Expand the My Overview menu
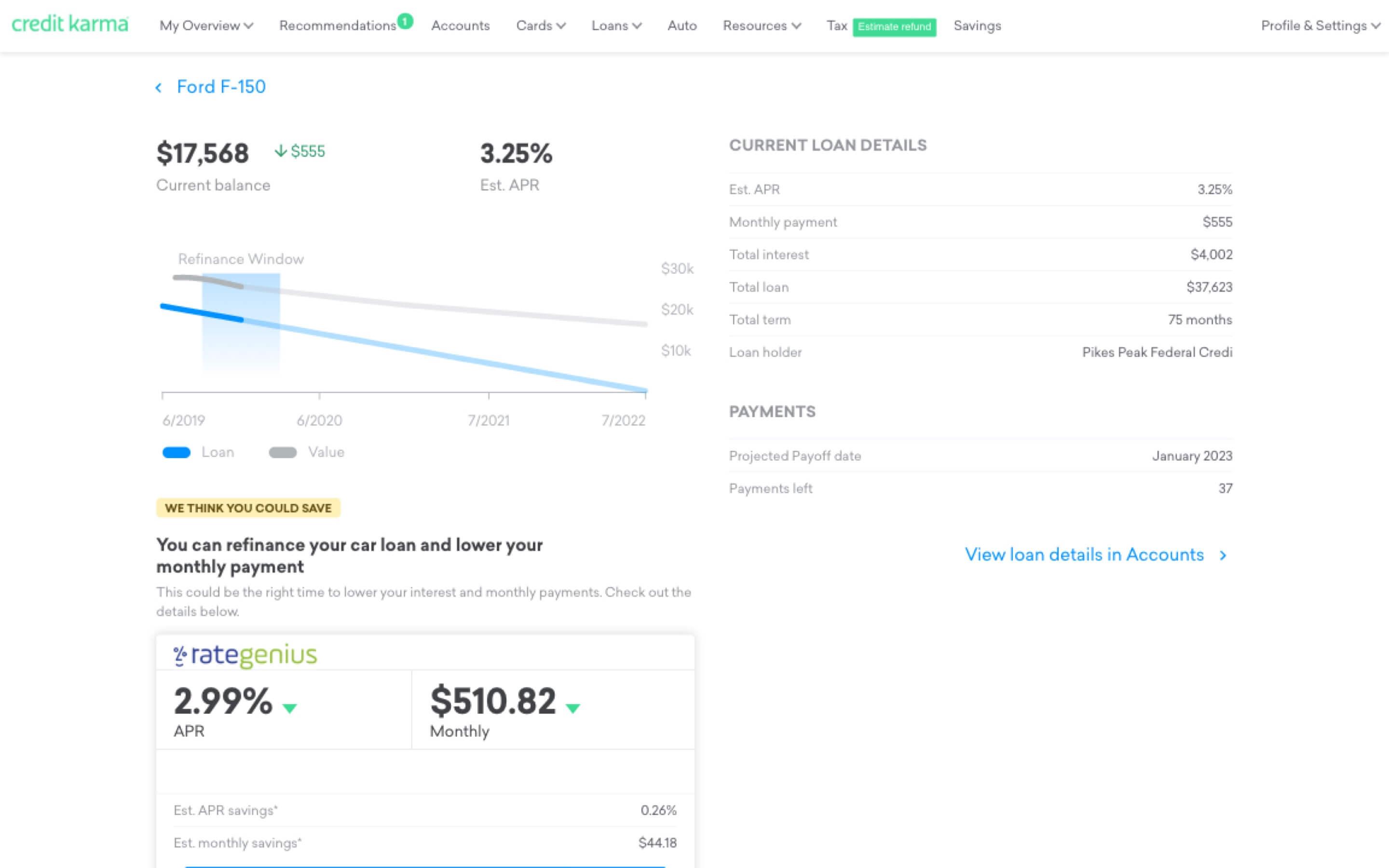Viewport: 1389px width, 868px height. (x=206, y=26)
